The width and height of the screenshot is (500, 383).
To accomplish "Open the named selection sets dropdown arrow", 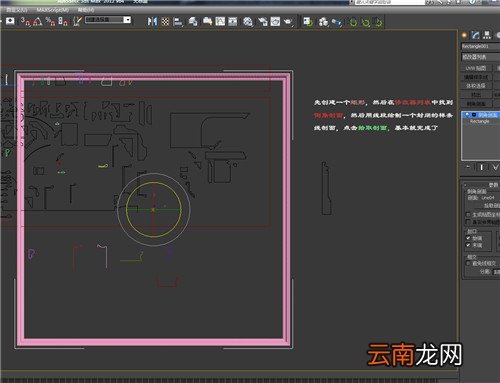I will [x=127, y=20].
